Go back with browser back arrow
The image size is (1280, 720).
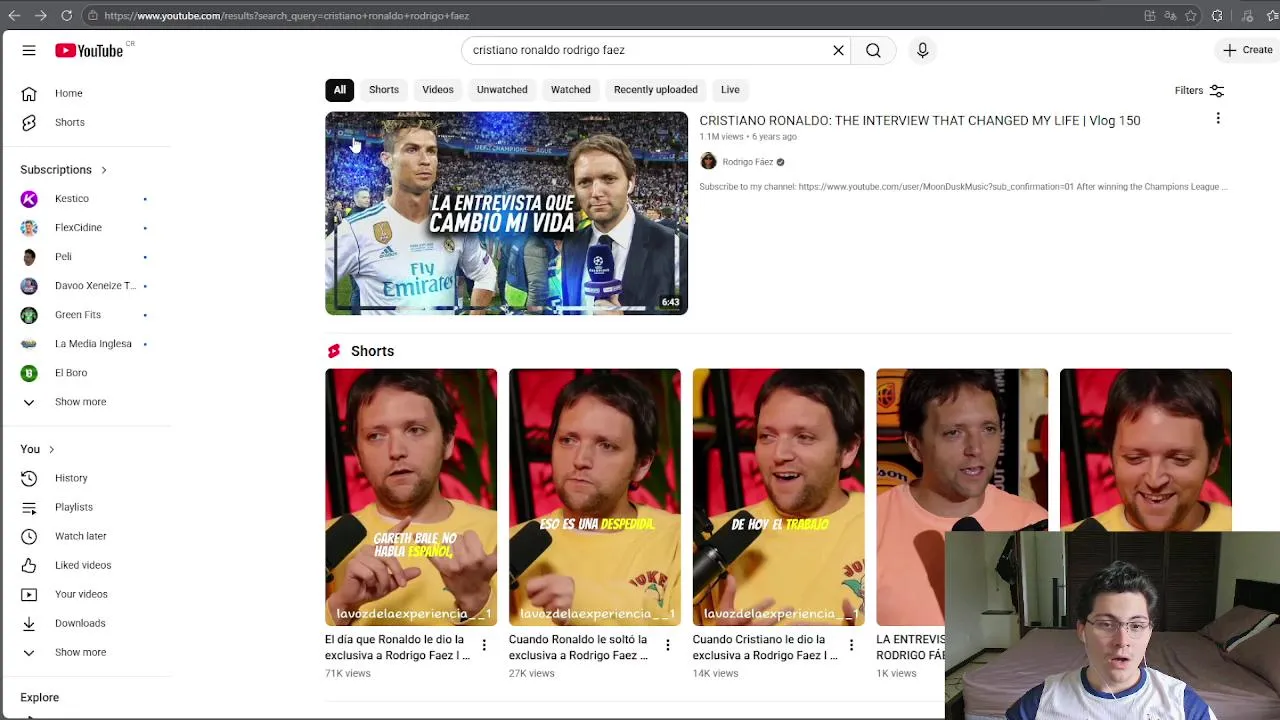click(x=14, y=15)
